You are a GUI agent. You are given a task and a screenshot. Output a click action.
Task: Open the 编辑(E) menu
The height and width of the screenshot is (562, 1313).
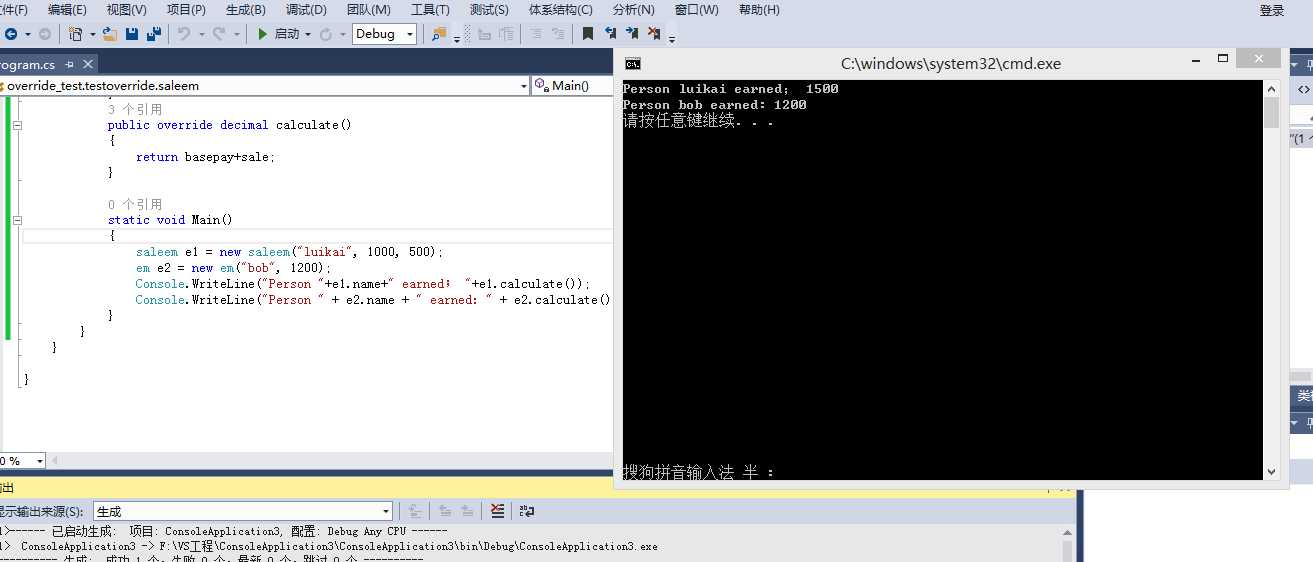(x=67, y=10)
